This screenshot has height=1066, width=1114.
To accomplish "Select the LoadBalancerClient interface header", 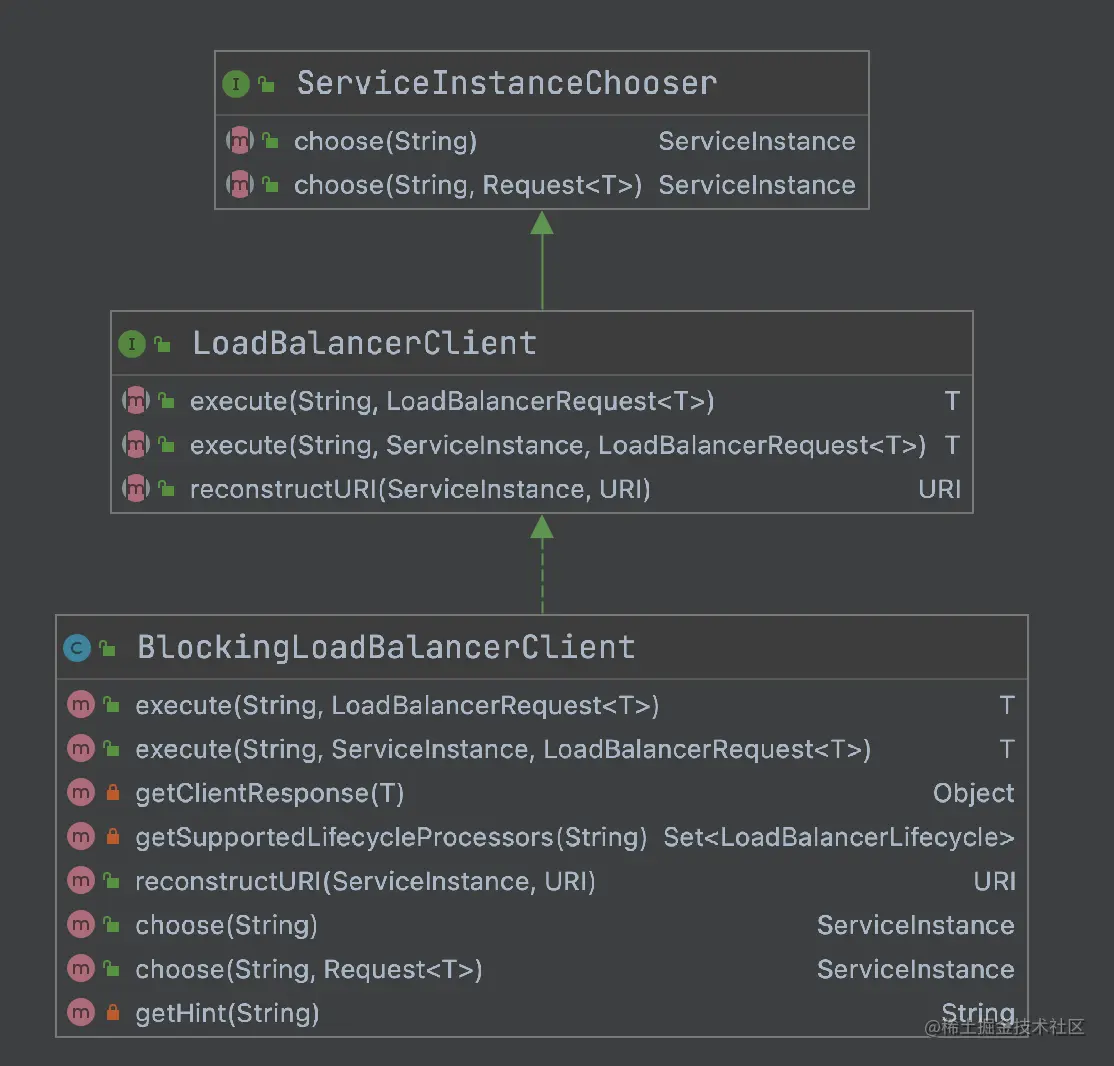I will tap(364, 344).
